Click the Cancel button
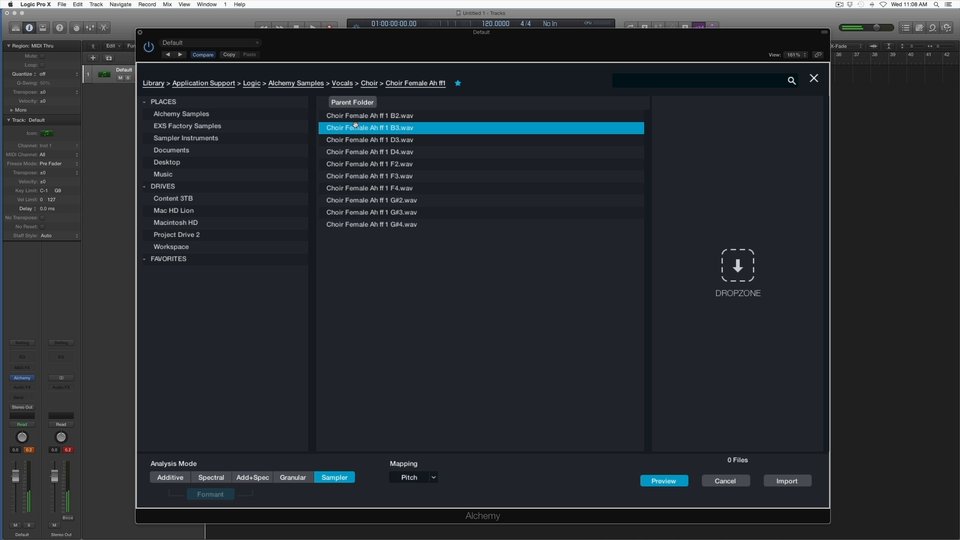960x540 pixels. 725,481
